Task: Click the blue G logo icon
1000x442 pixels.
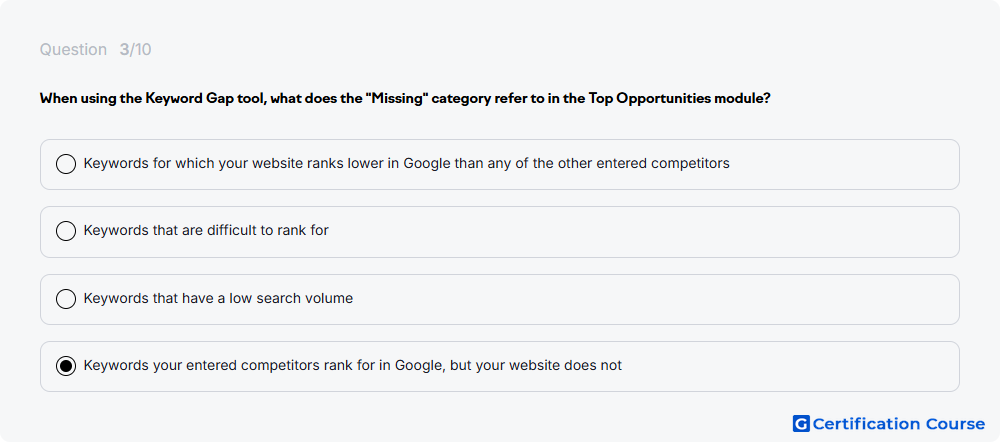Action: coord(801,424)
